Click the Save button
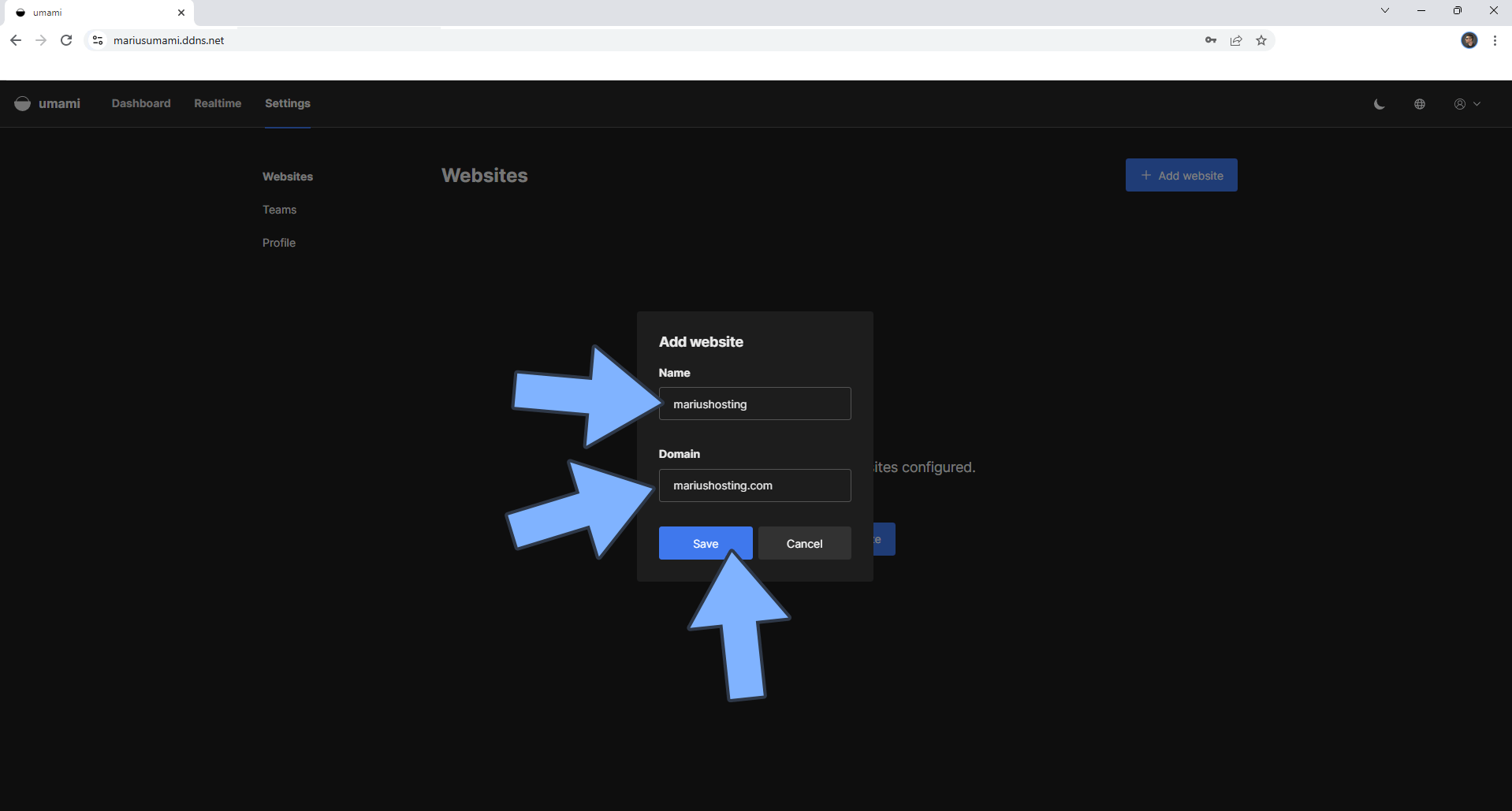1512x811 pixels. point(706,543)
